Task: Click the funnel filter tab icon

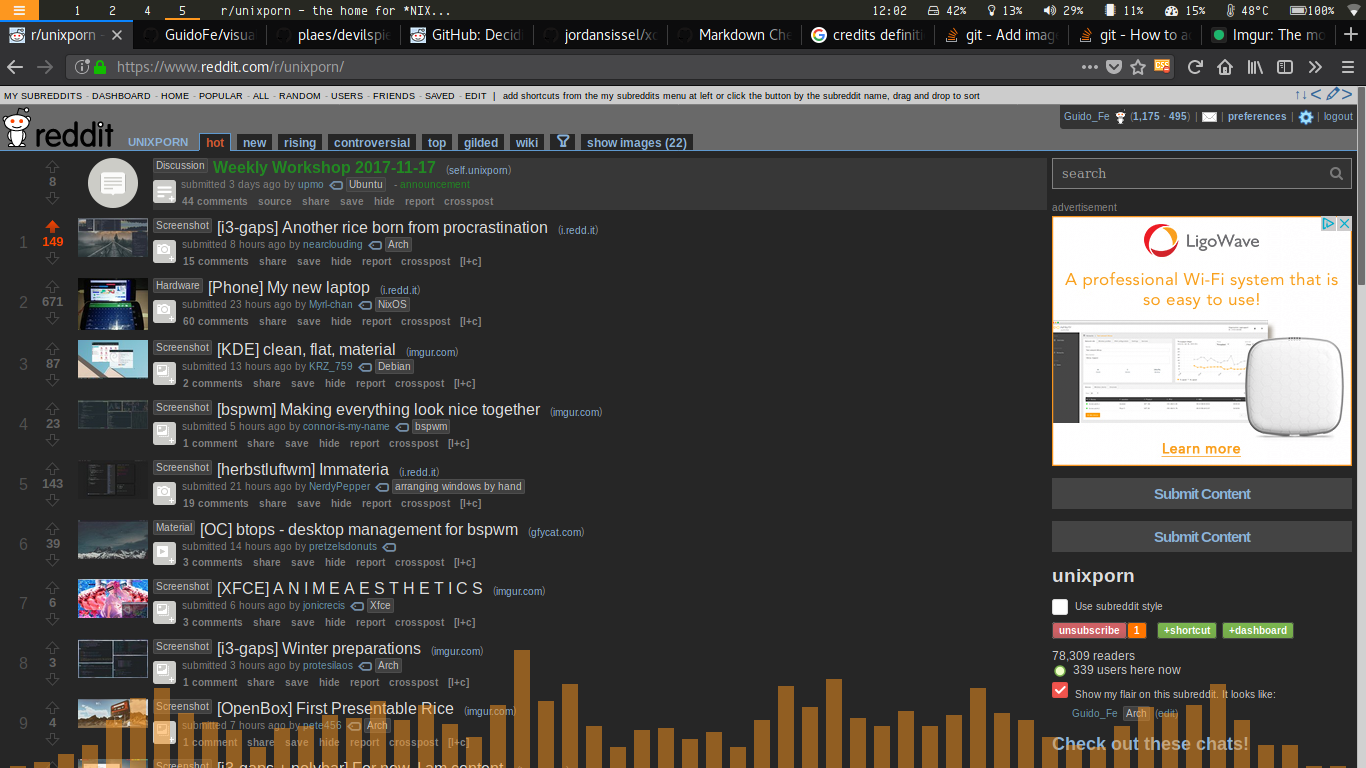Action: click(x=563, y=142)
